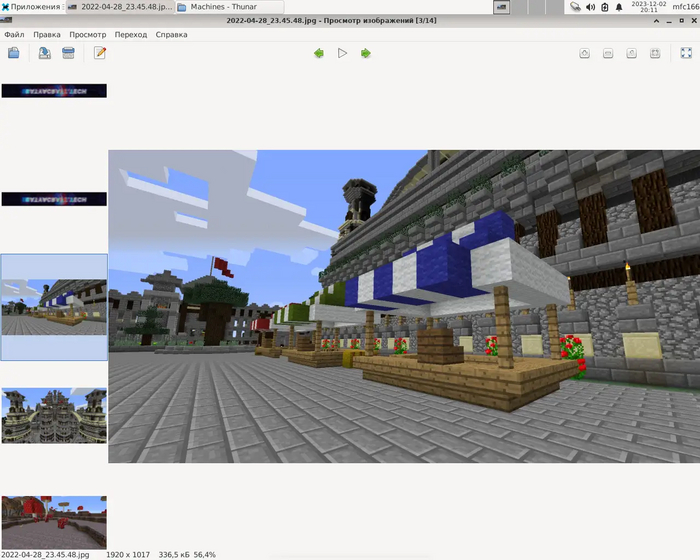Select active workspace in workspace switcher

(x=501, y=7)
